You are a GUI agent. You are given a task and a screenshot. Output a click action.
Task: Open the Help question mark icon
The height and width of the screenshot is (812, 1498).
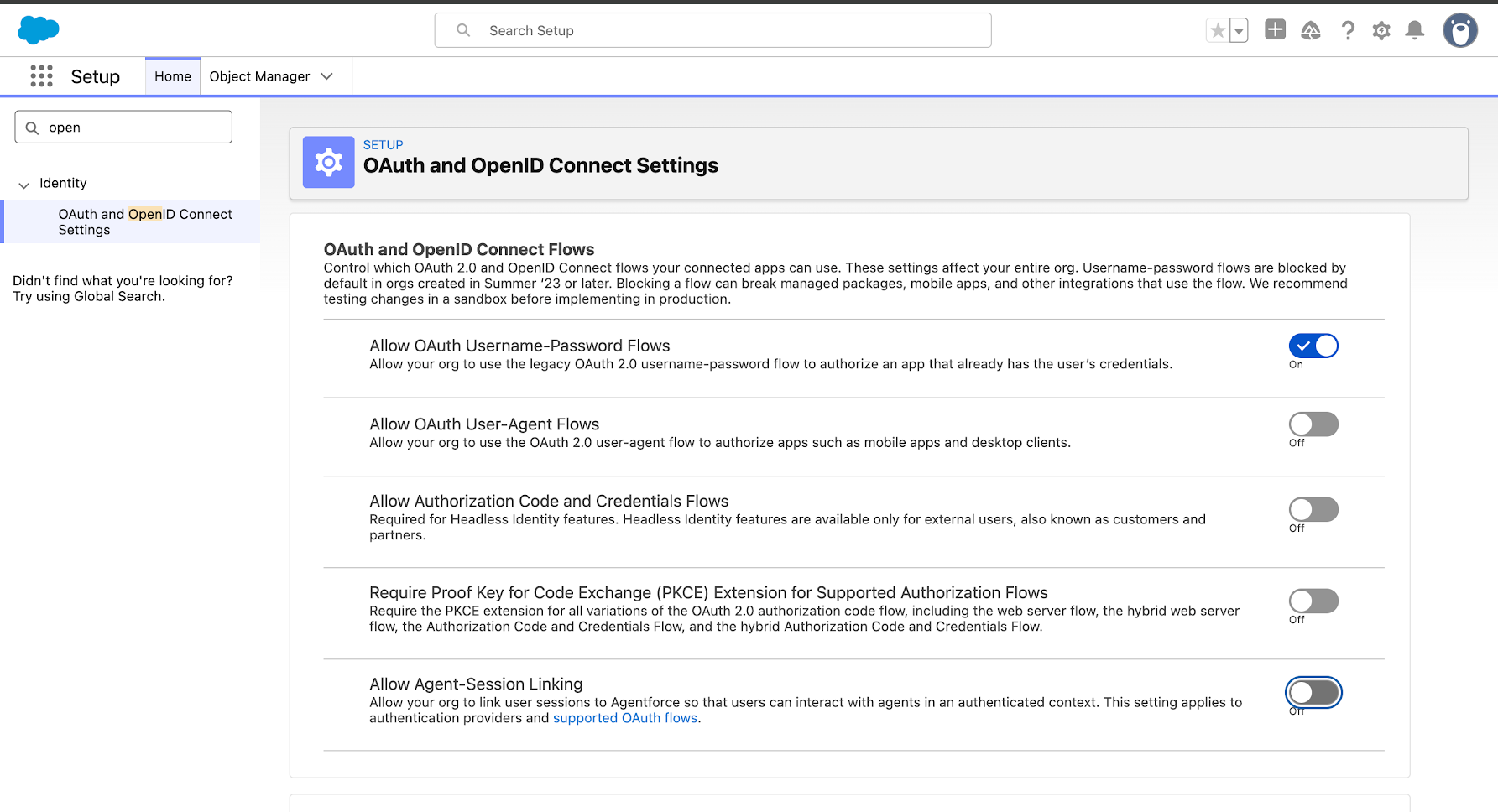tap(1348, 31)
